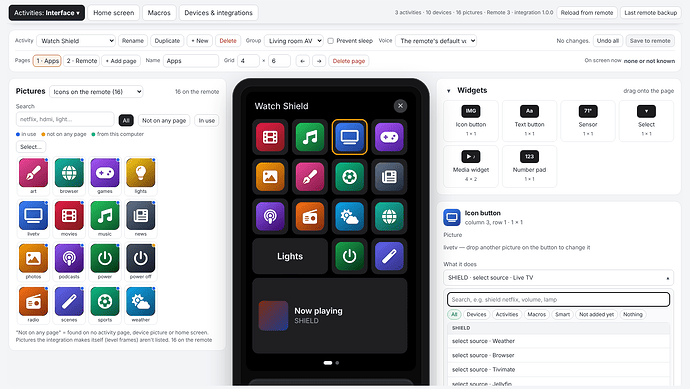Filter actions by Not added yet
This screenshot has height=389, width=690.
pyautogui.click(x=596, y=314)
